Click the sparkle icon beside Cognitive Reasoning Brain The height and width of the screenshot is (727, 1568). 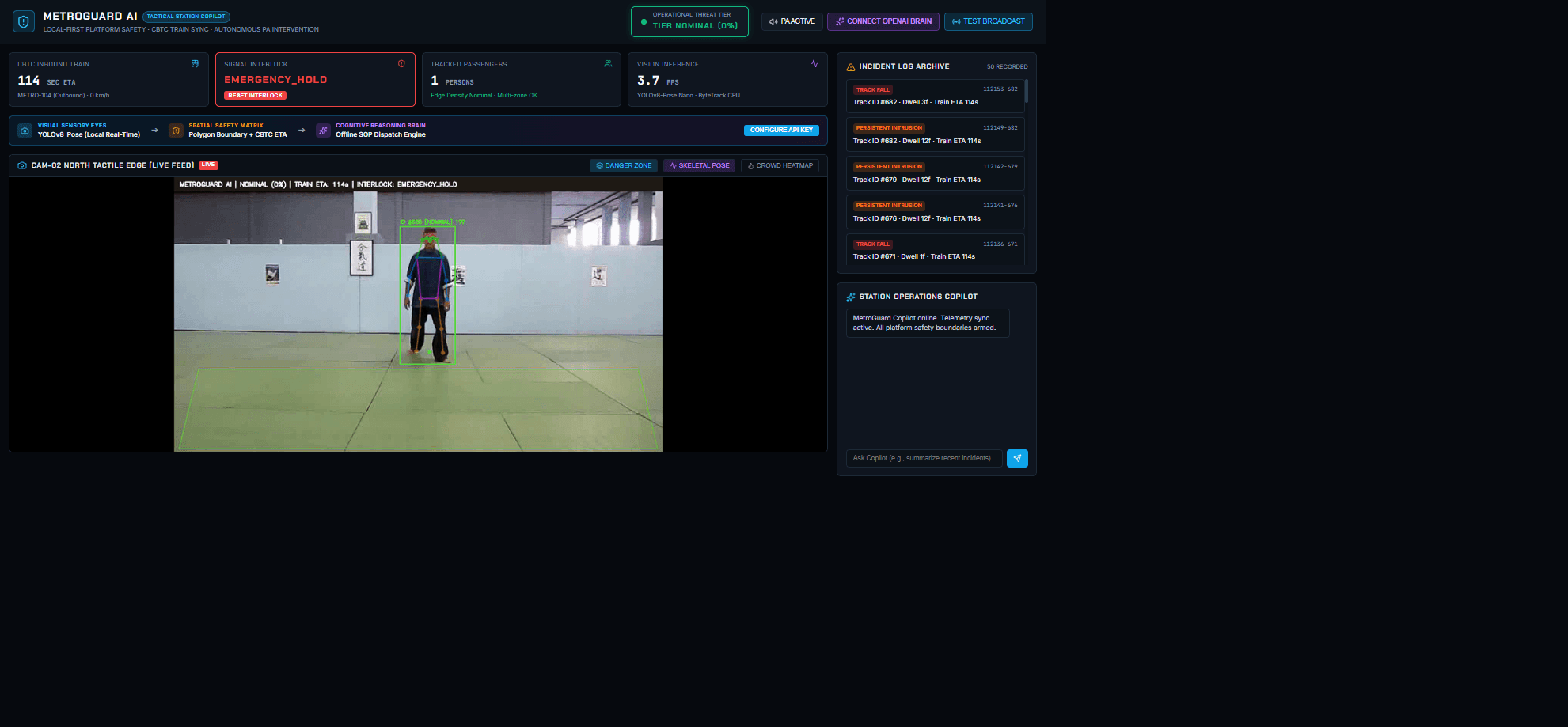click(323, 131)
